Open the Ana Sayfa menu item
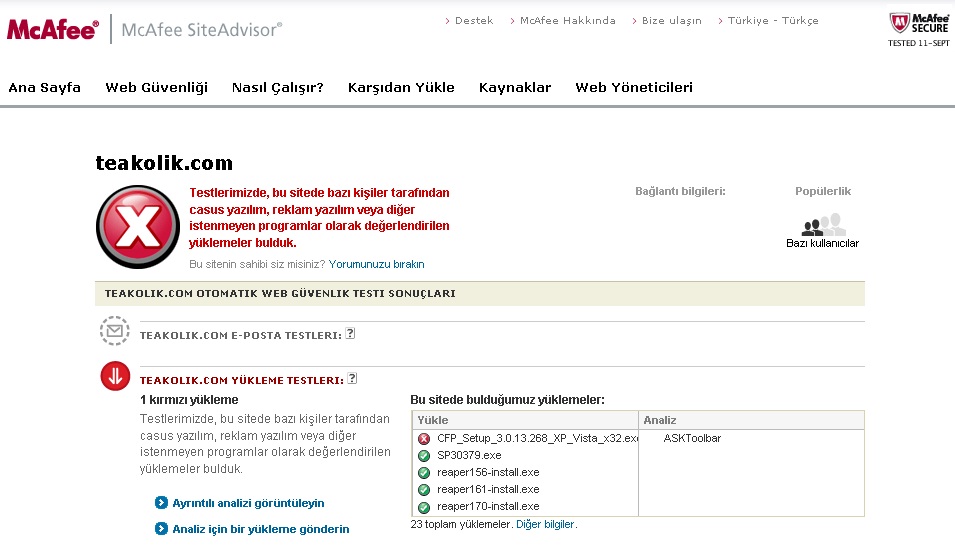 pos(45,87)
